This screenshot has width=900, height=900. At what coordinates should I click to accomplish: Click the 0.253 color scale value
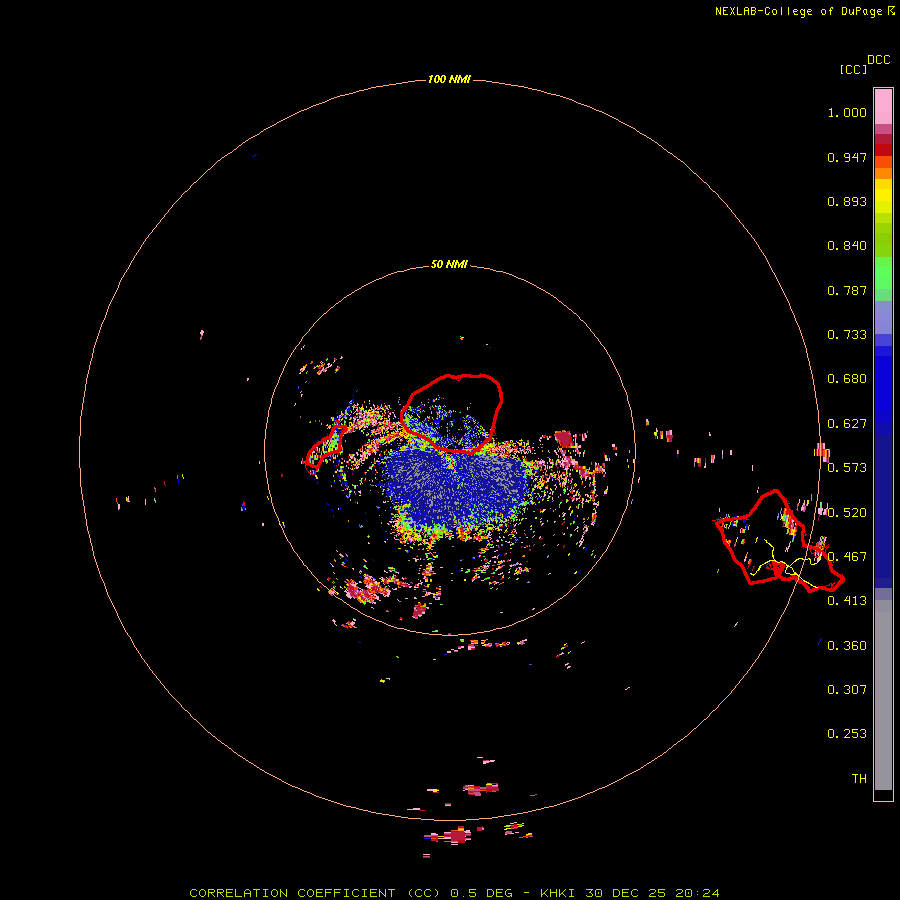pos(847,734)
